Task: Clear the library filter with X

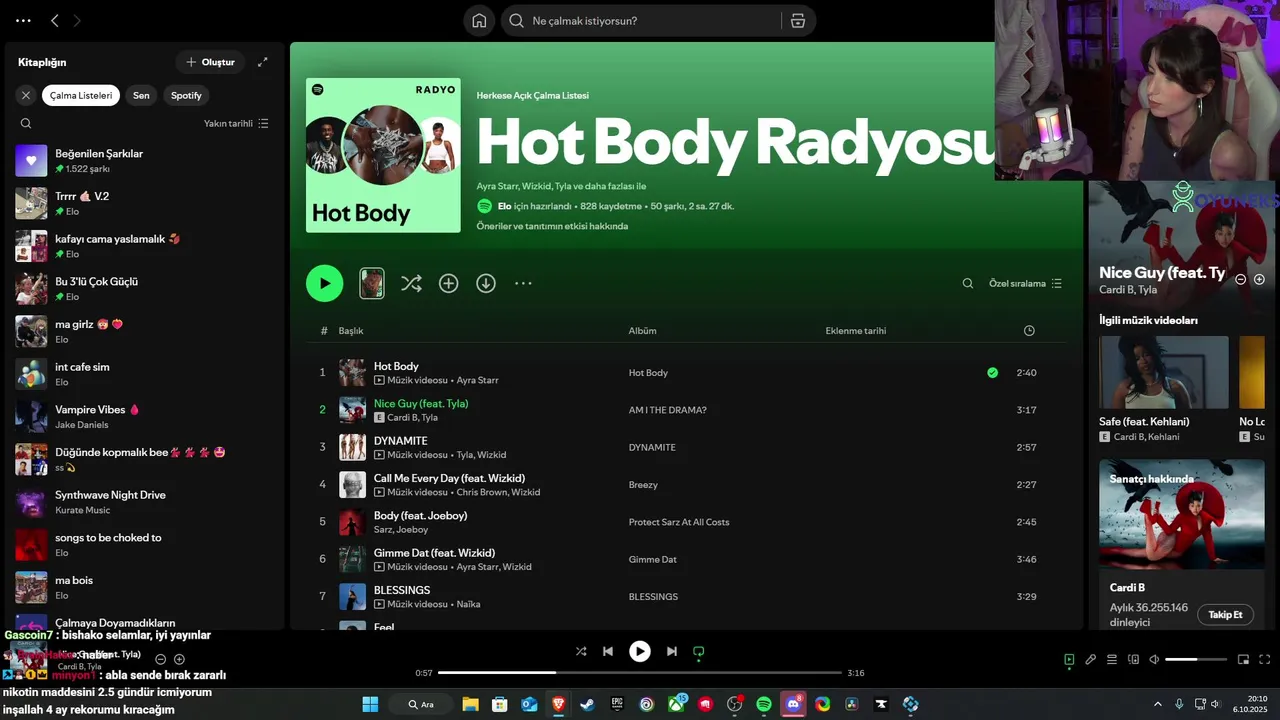Action: (x=26, y=96)
